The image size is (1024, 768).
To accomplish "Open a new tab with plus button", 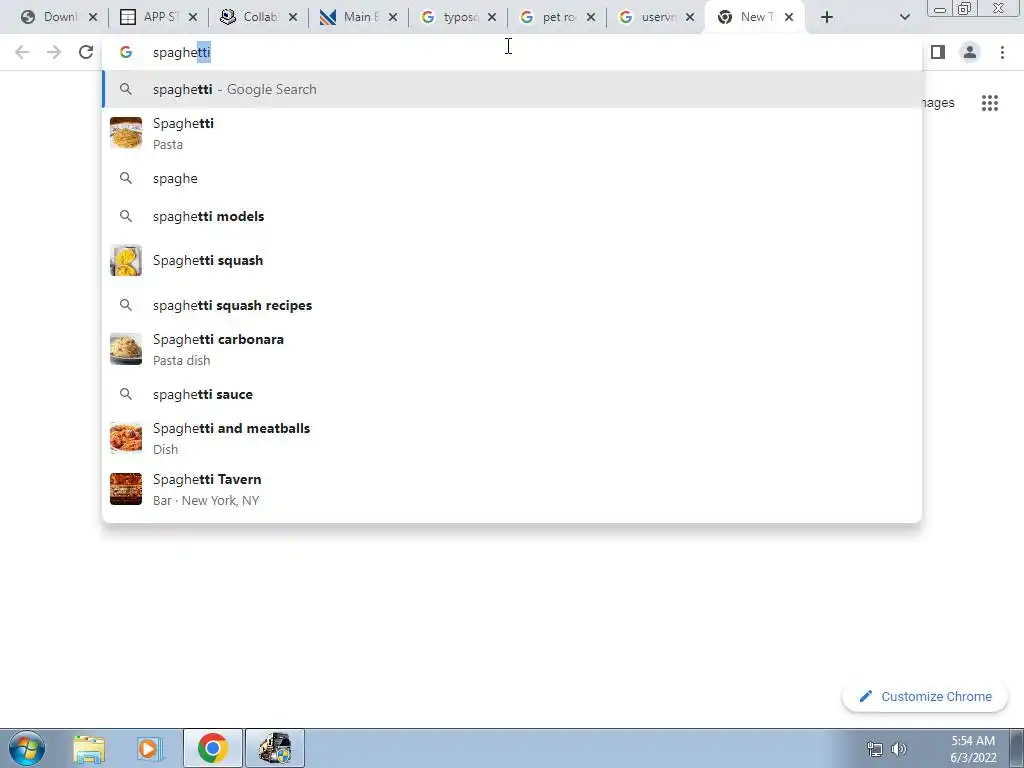I will [827, 17].
